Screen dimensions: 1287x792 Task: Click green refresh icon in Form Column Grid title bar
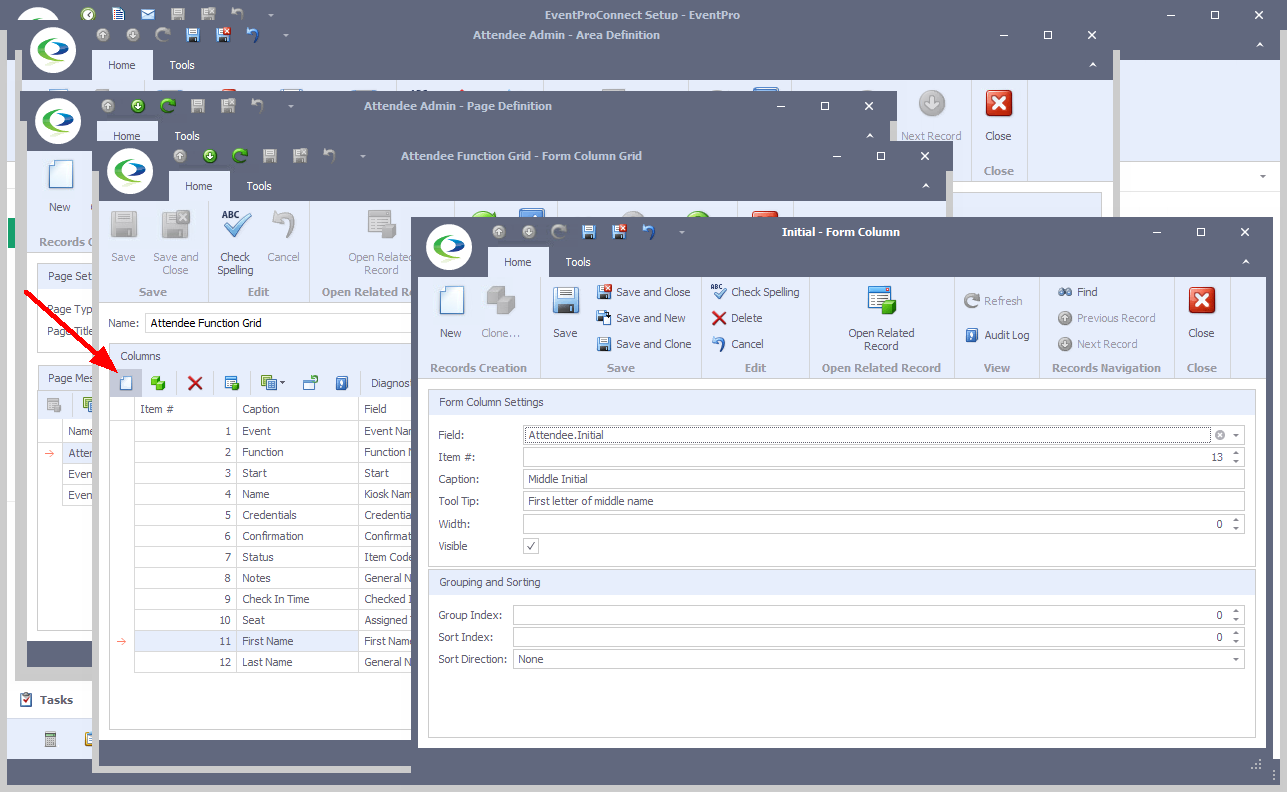240,156
